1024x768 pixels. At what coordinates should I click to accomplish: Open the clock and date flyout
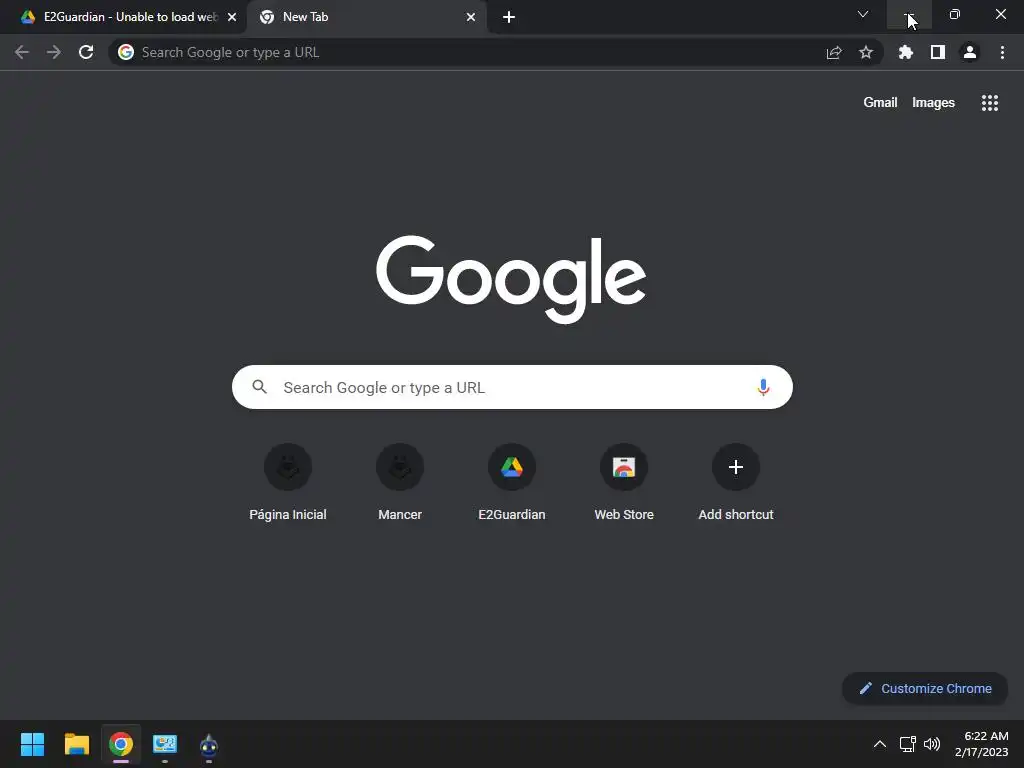pos(982,744)
